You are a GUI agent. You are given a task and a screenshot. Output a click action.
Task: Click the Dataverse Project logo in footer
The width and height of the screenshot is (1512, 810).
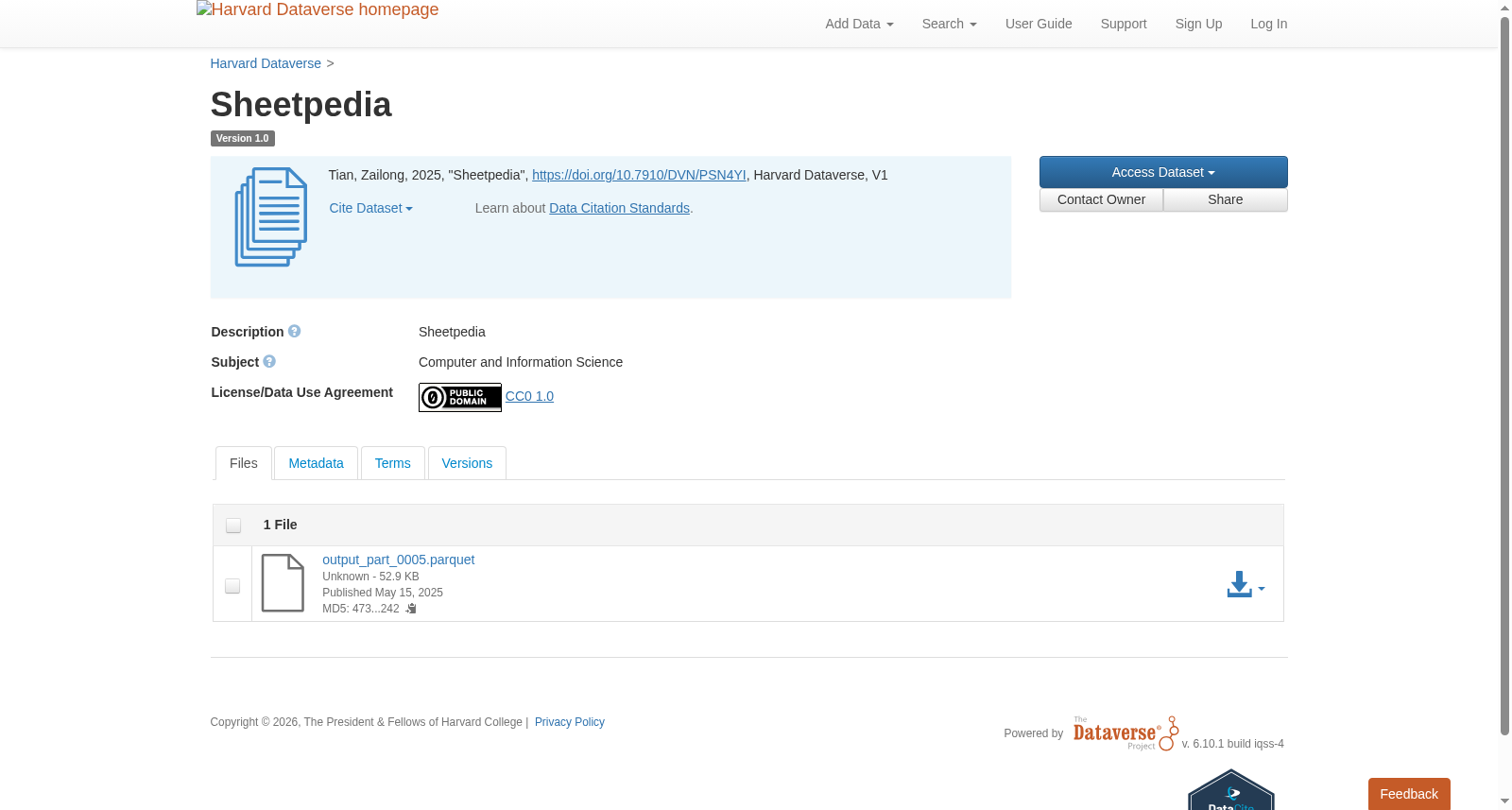tap(1125, 733)
